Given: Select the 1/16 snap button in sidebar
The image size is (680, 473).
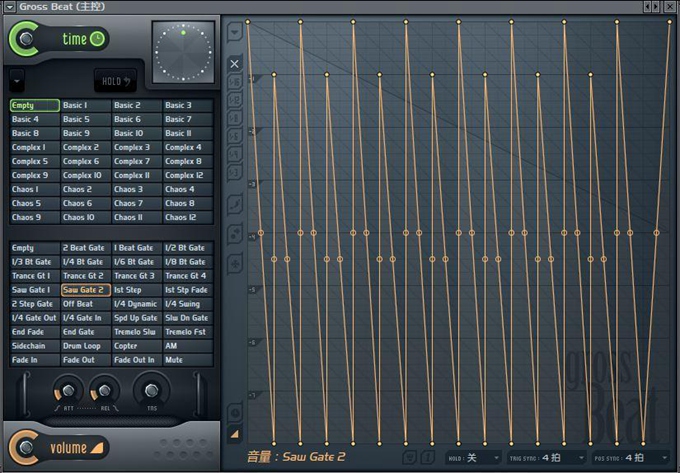Looking at the screenshot, I should coord(235,82).
